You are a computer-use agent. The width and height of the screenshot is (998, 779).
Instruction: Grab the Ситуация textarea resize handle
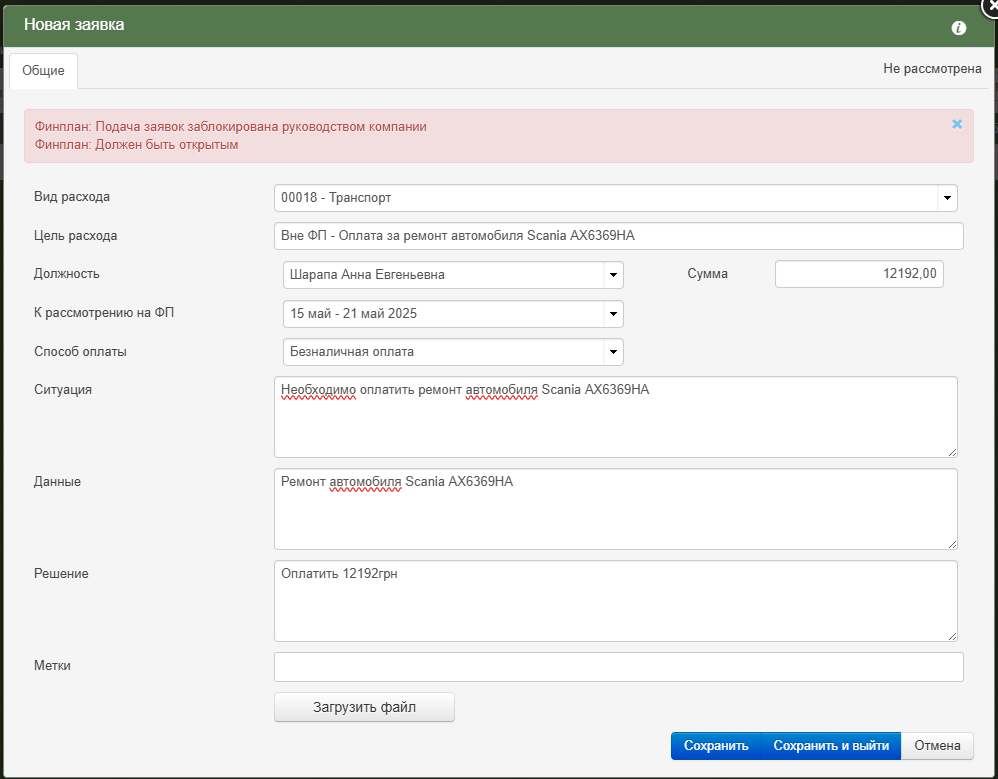(952, 452)
